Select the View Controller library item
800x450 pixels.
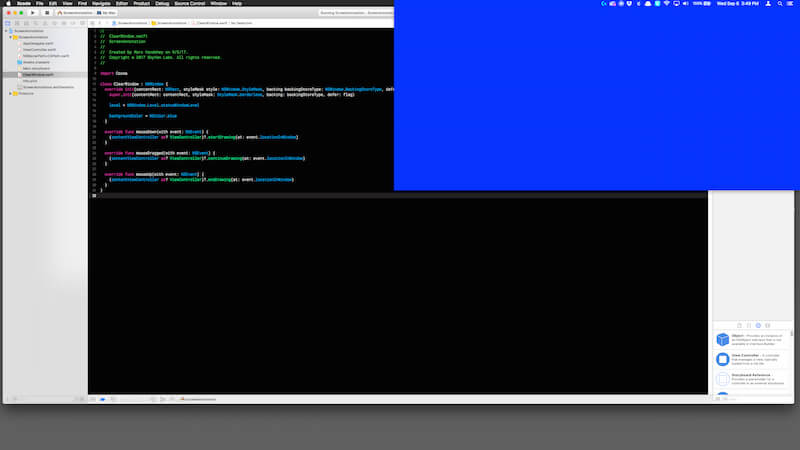[752, 359]
